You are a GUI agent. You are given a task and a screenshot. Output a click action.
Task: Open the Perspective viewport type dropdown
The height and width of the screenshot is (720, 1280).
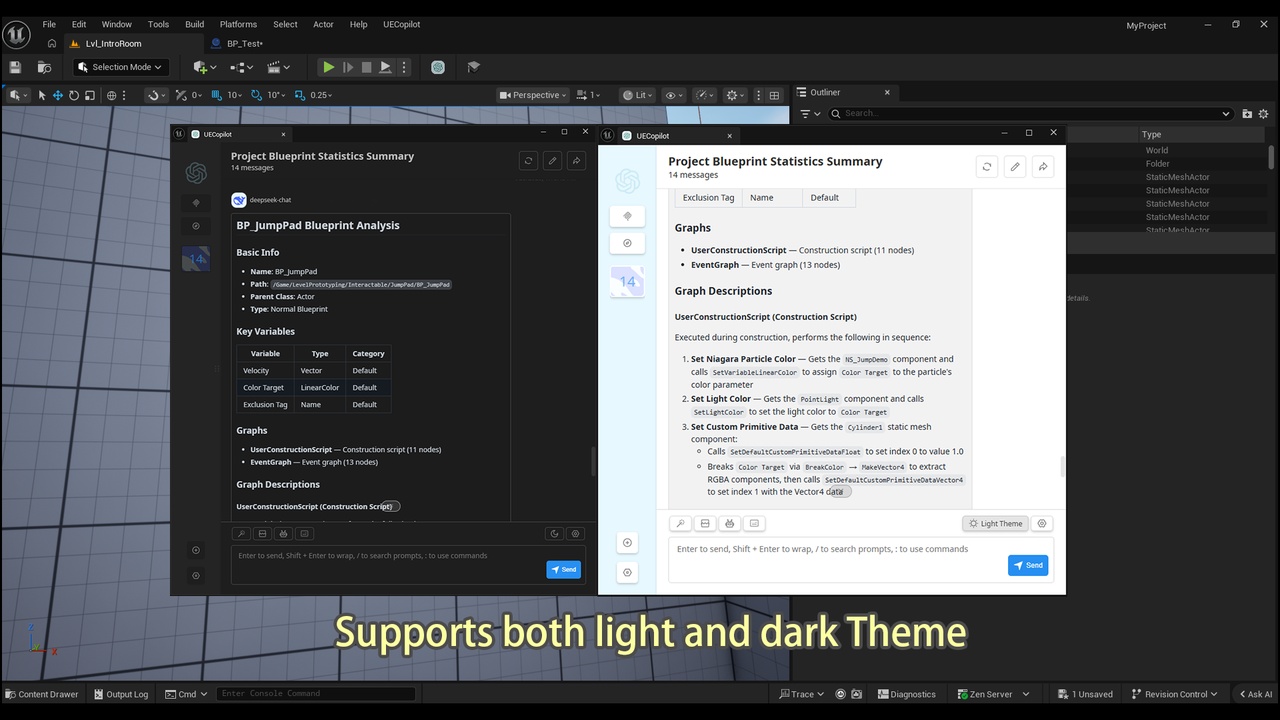(x=533, y=95)
